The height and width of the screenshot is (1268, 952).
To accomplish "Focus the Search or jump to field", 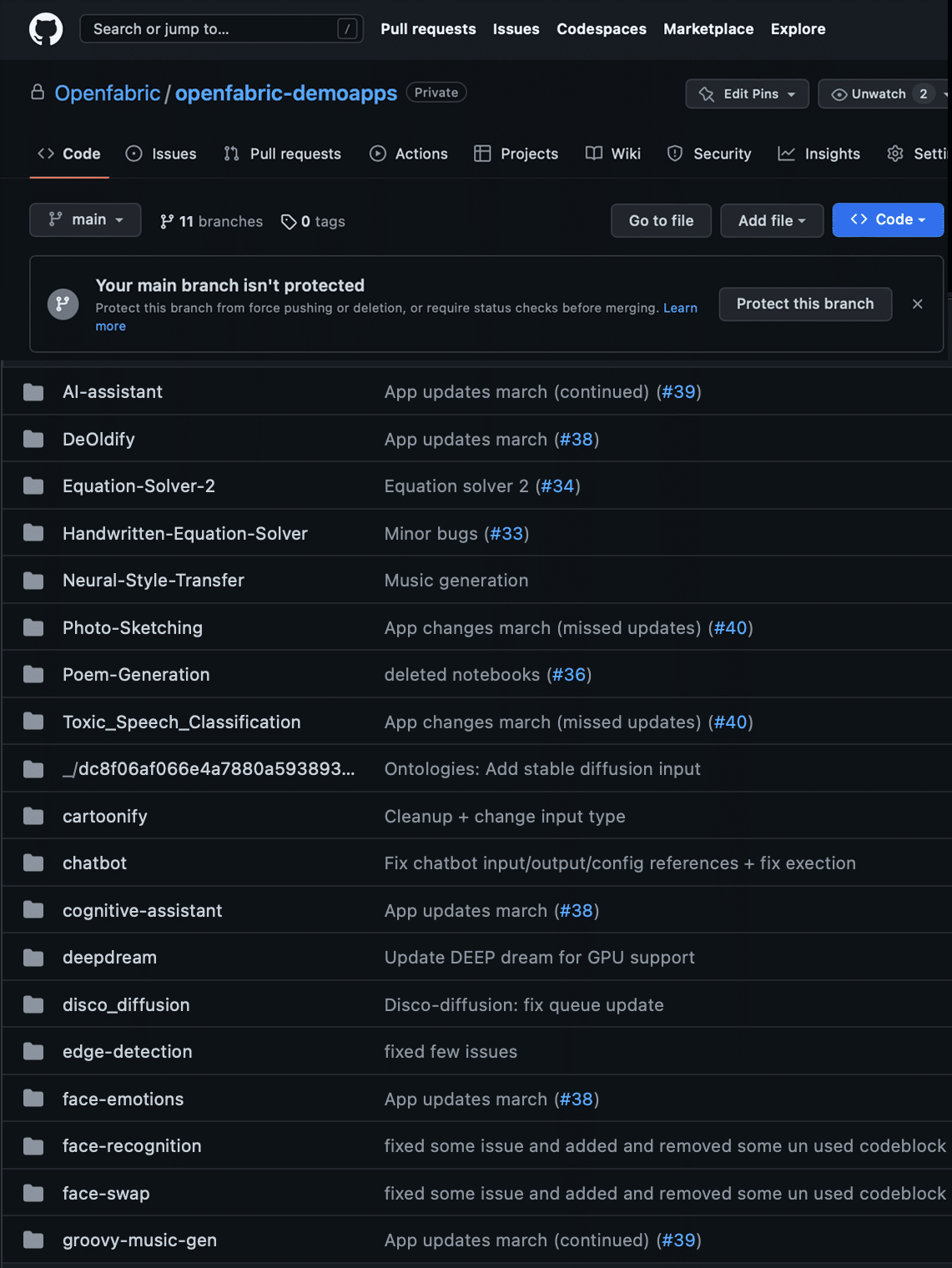I will [221, 29].
